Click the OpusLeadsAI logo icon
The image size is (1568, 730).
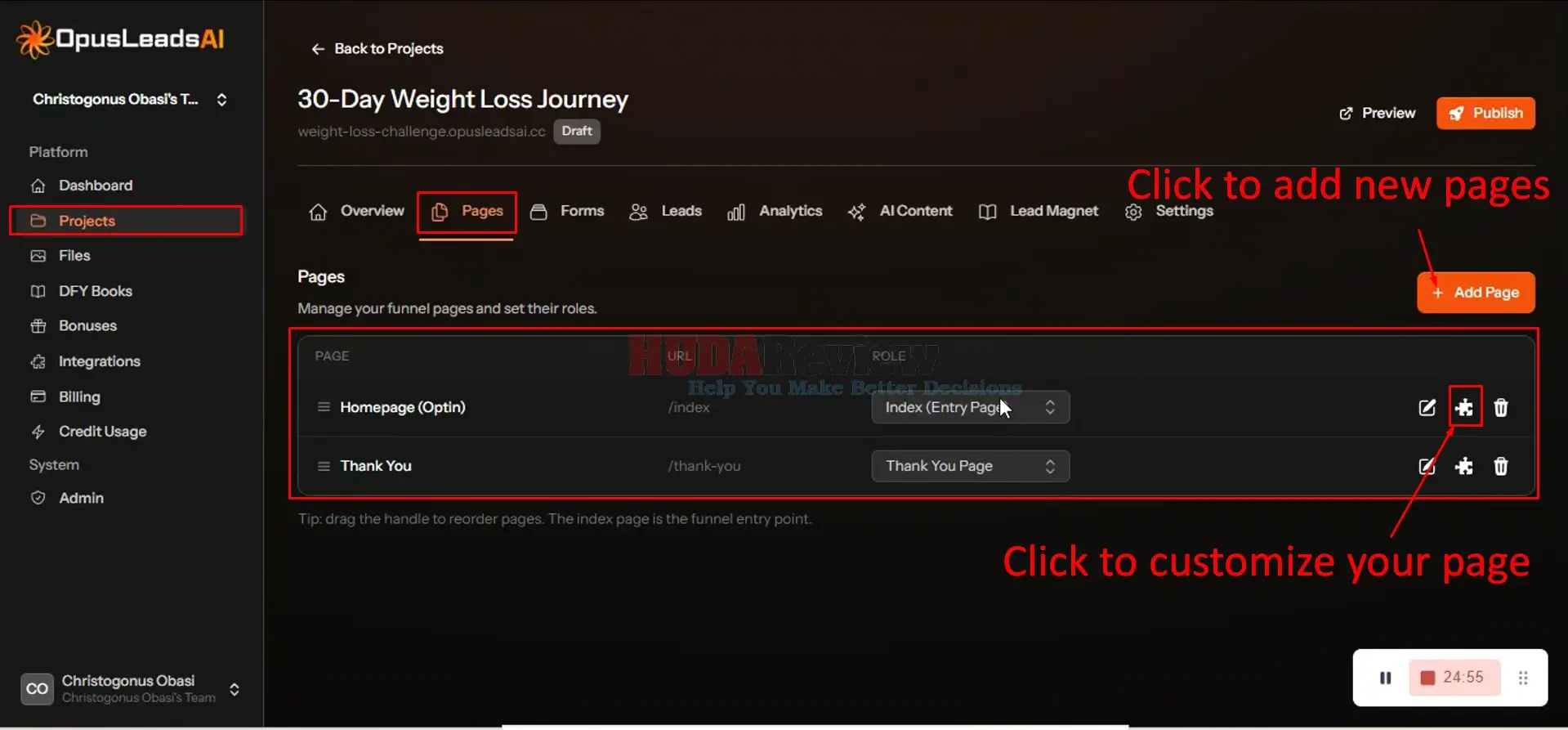tap(34, 39)
